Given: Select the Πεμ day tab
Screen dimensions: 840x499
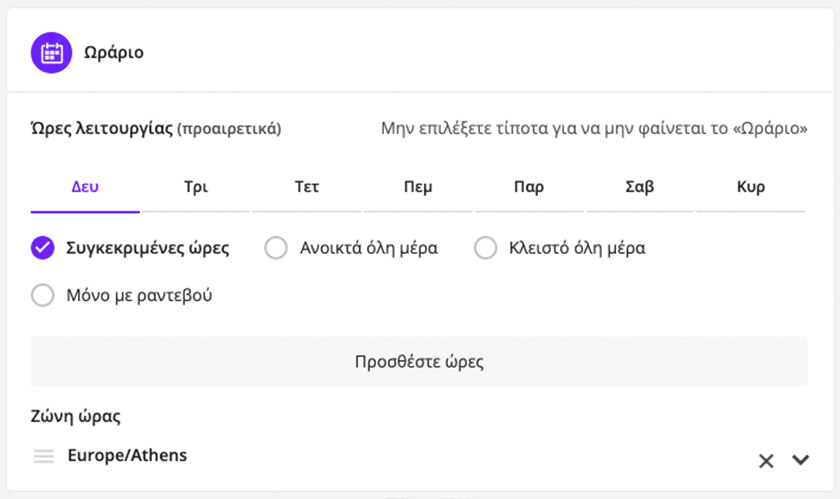Looking at the screenshot, I should 418,187.
